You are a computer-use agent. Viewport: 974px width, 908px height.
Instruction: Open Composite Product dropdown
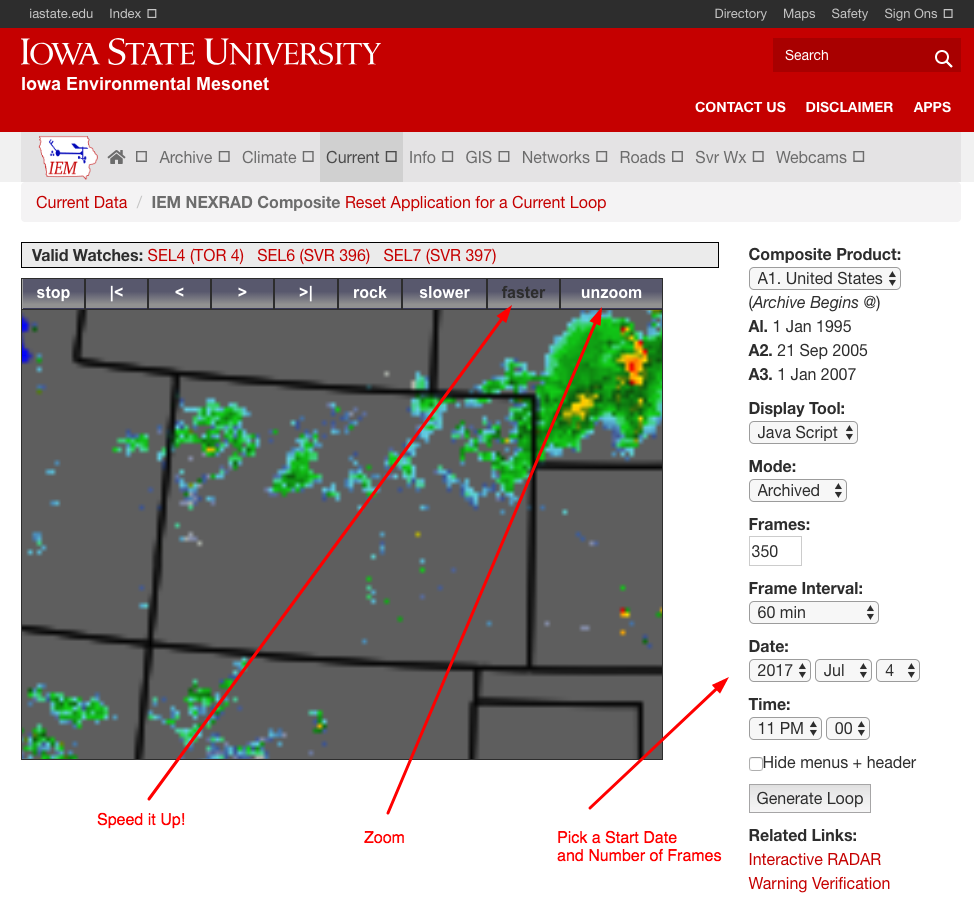point(825,278)
